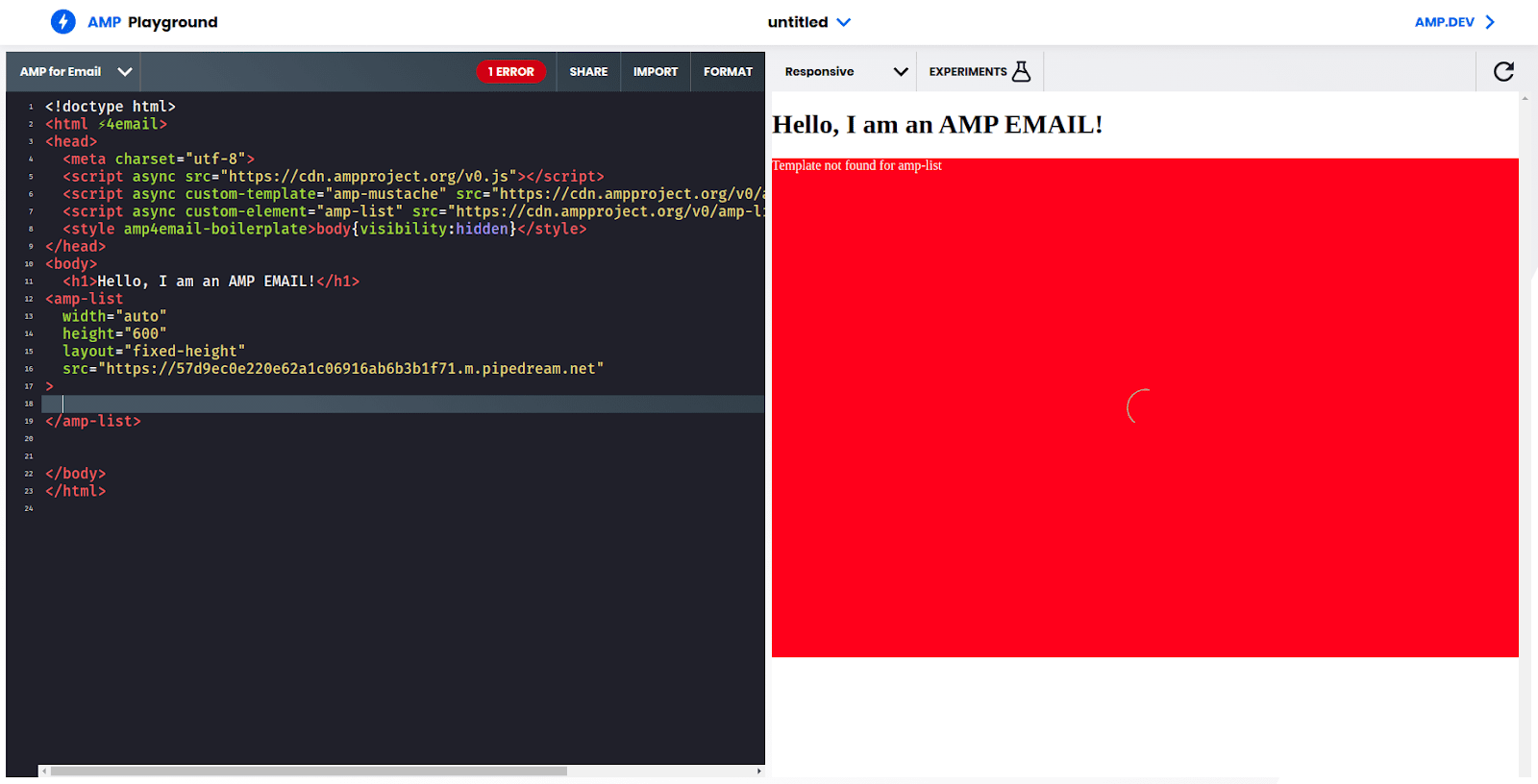Click the opening <amp-list tag line
1538x784 pixels.
(85, 299)
